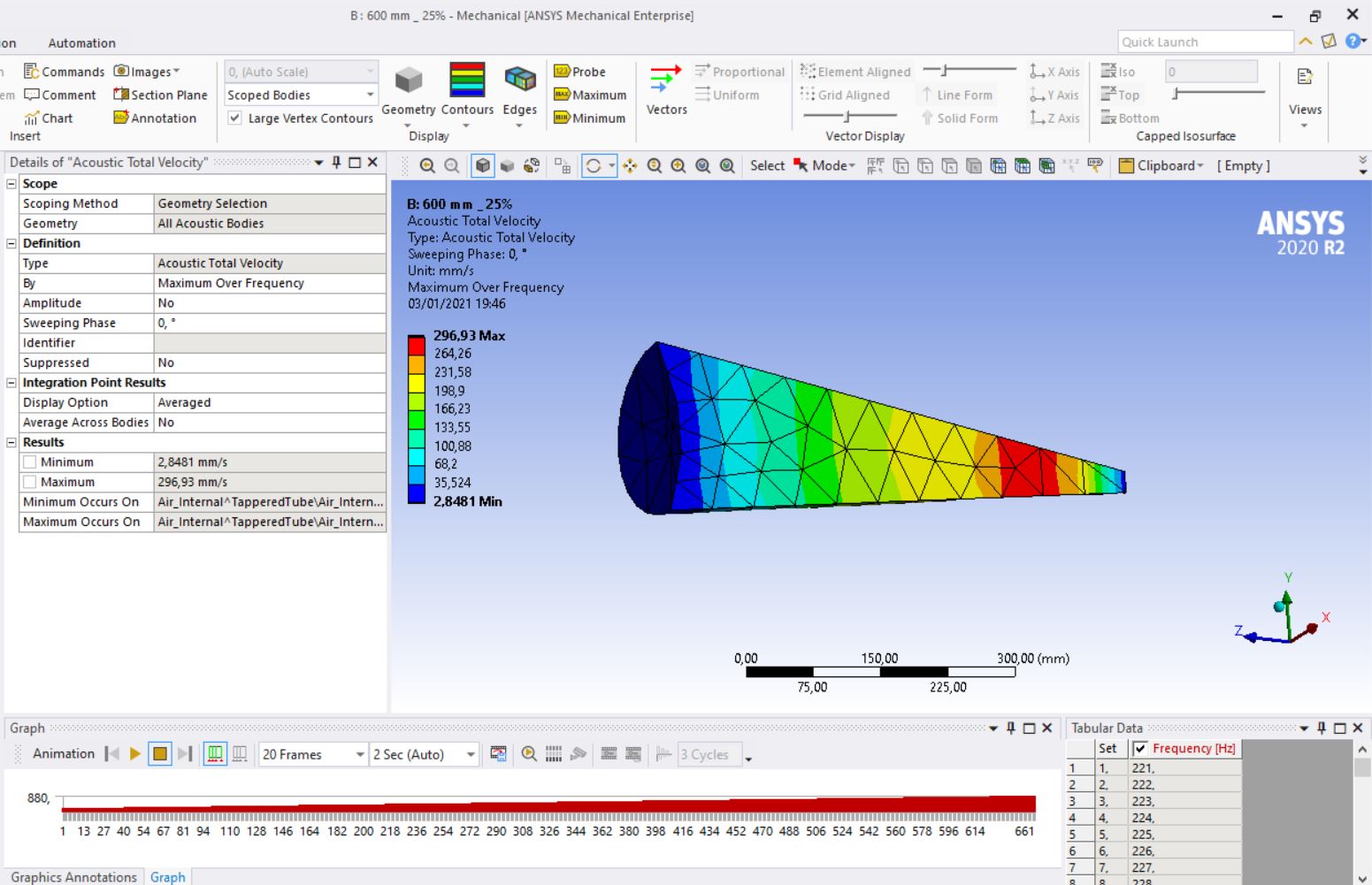Click the Box Zoom icon
Screen dimensions: 1372x885
(678, 165)
